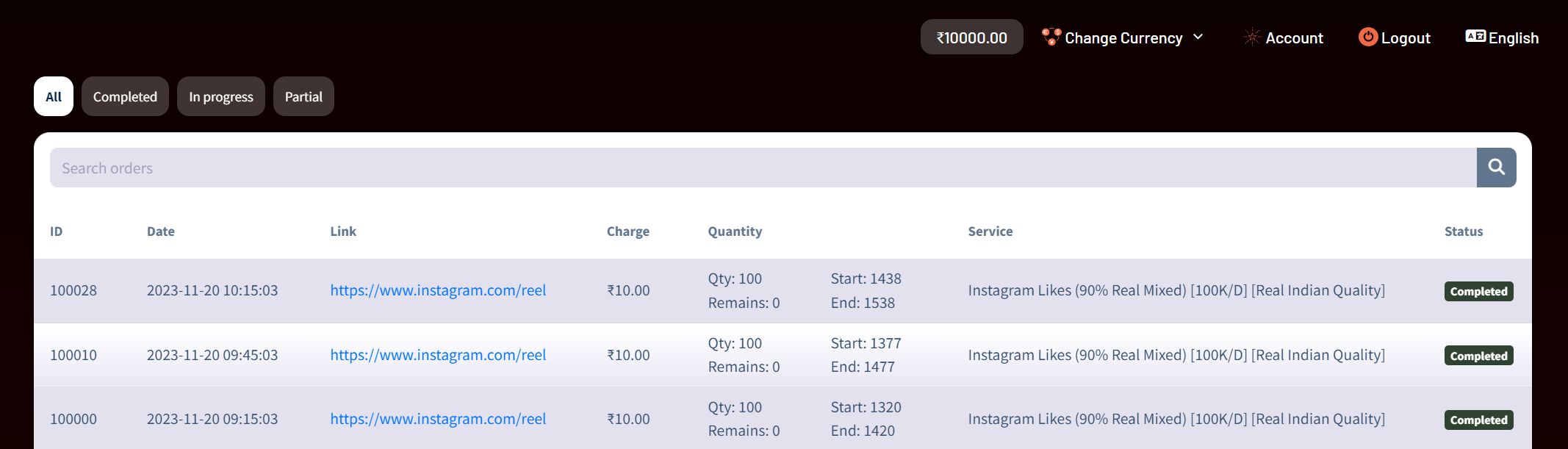Open Instagram reel link for order 100010
This screenshot has width=1568, height=449.
pyautogui.click(x=438, y=355)
